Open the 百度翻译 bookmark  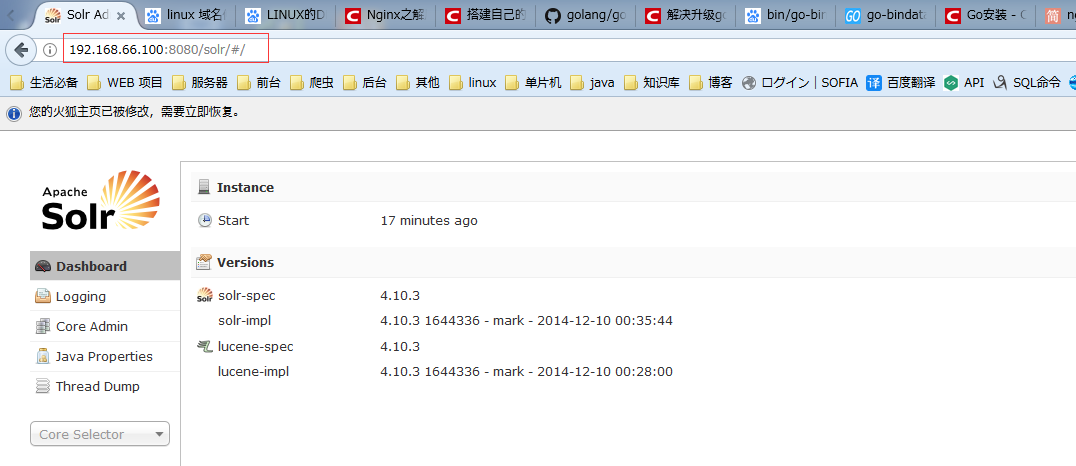[901, 83]
